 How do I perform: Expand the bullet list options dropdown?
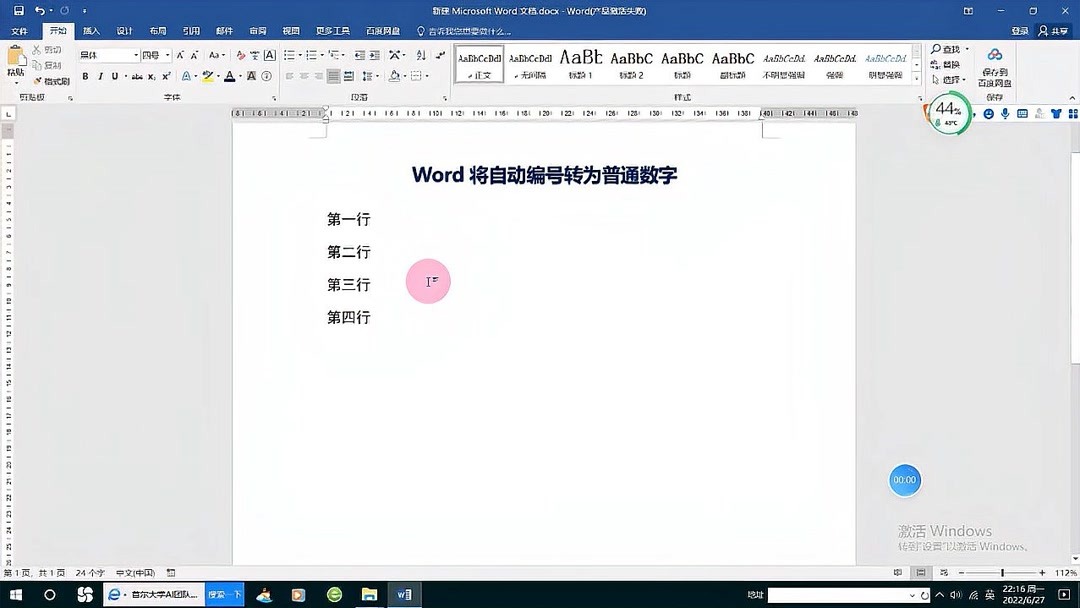[300, 55]
